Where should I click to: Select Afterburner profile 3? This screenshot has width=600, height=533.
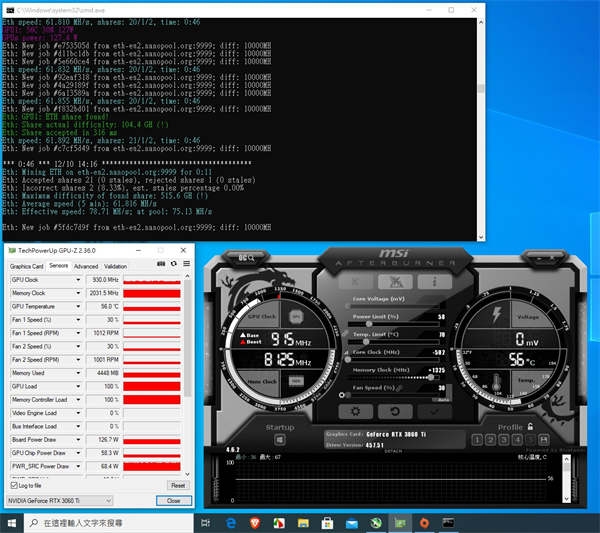point(504,440)
